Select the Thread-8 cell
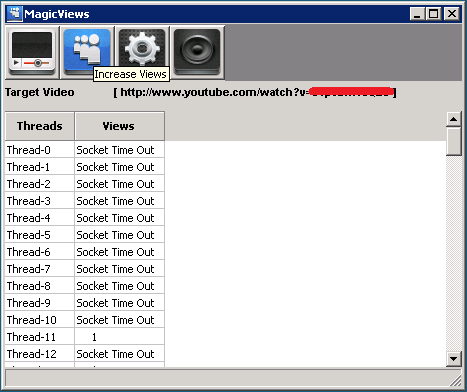 (40, 286)
